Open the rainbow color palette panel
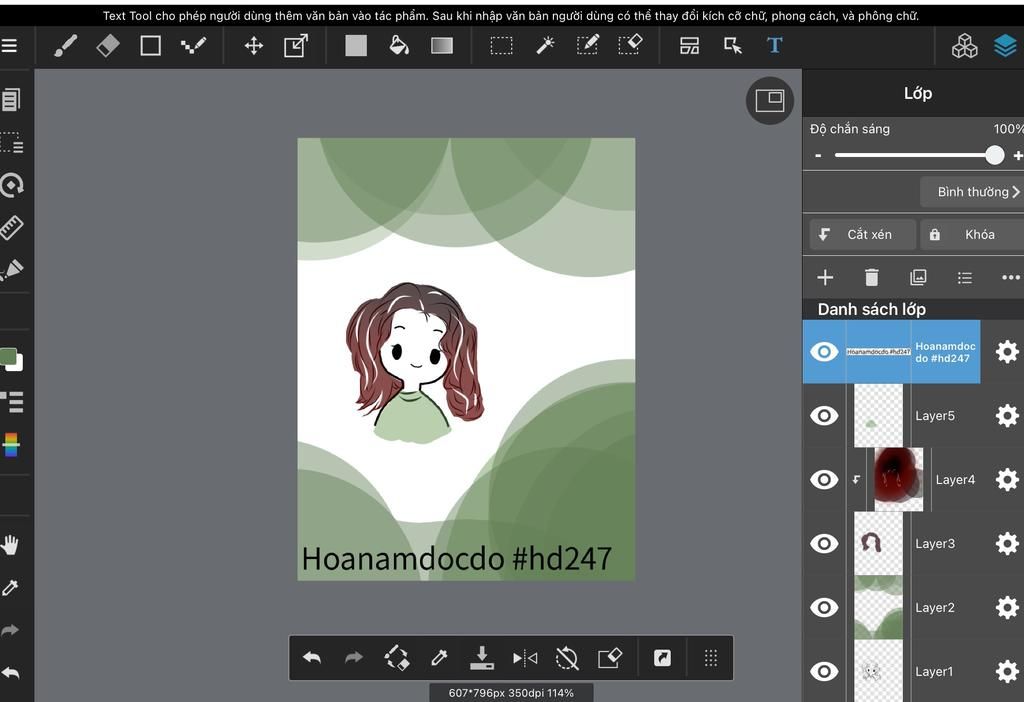Image resolution: width=1024 pixels, height=702 pixels. point(11,445)
